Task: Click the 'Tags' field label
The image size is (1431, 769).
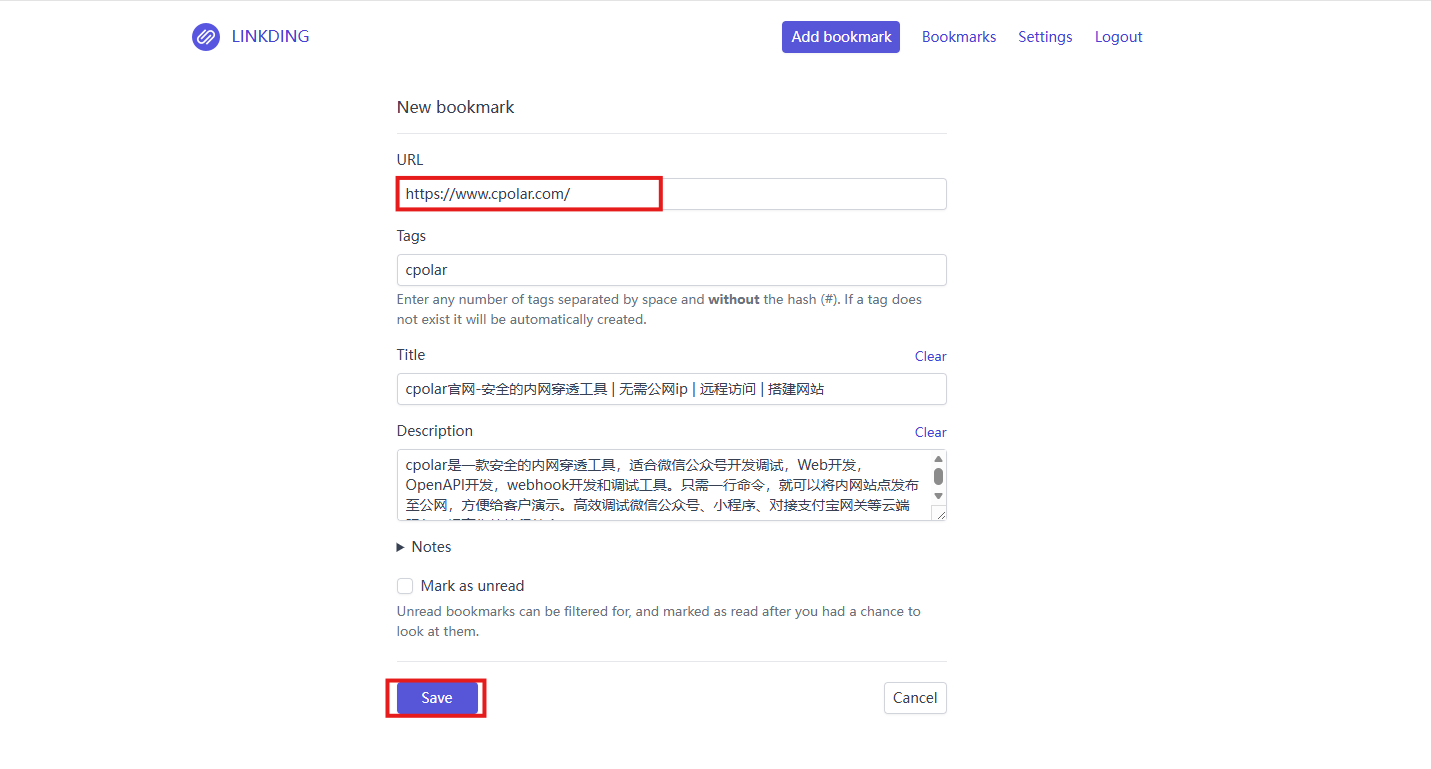Action: click(411, 236)
